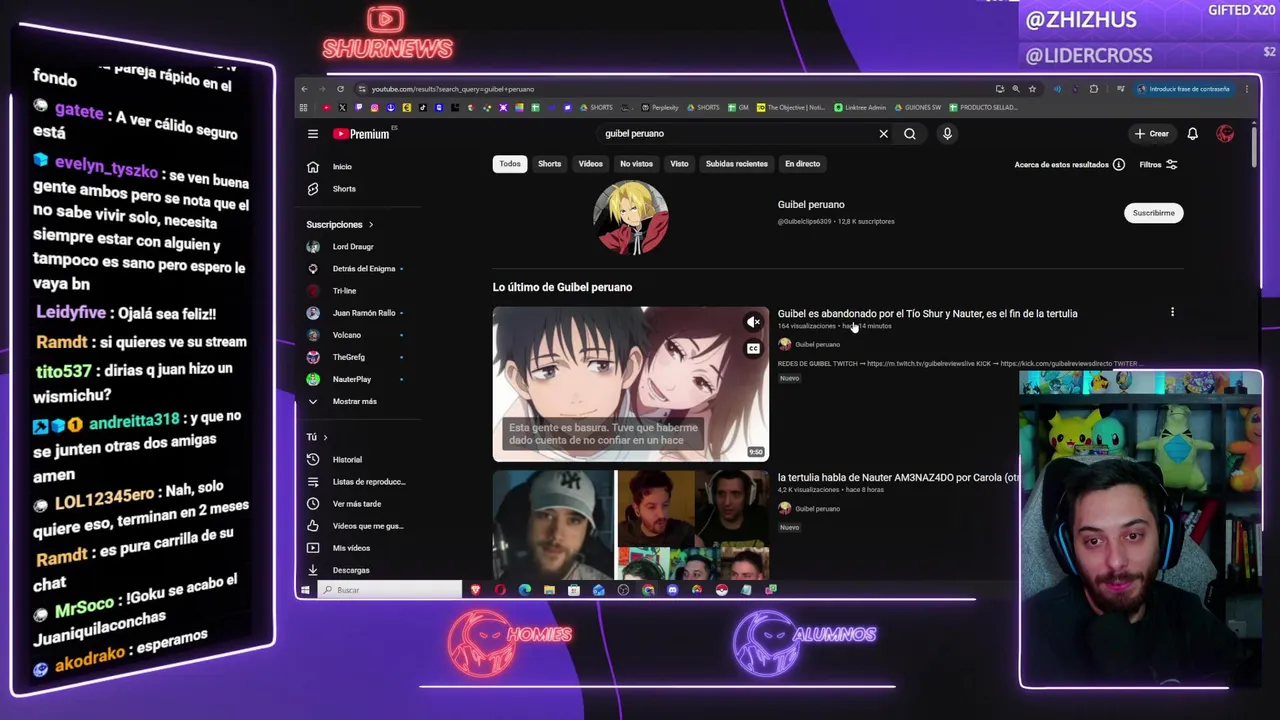
Task: Select the En directo filter chip
Action: click(x=802, y=164)
